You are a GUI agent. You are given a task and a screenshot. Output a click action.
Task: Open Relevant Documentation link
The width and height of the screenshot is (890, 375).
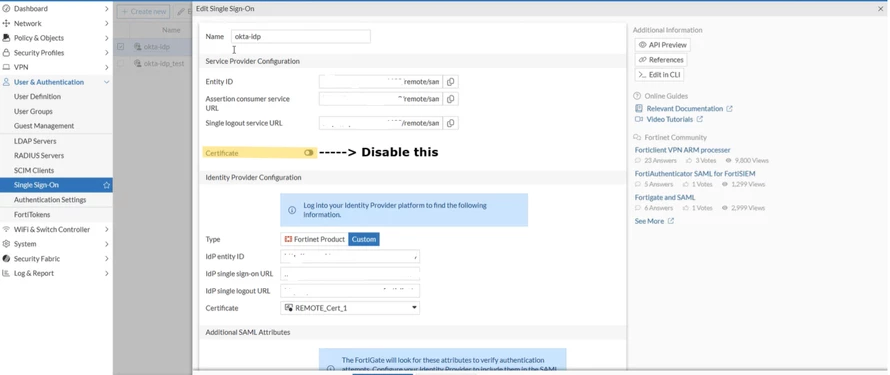click(x=685, y=108)
